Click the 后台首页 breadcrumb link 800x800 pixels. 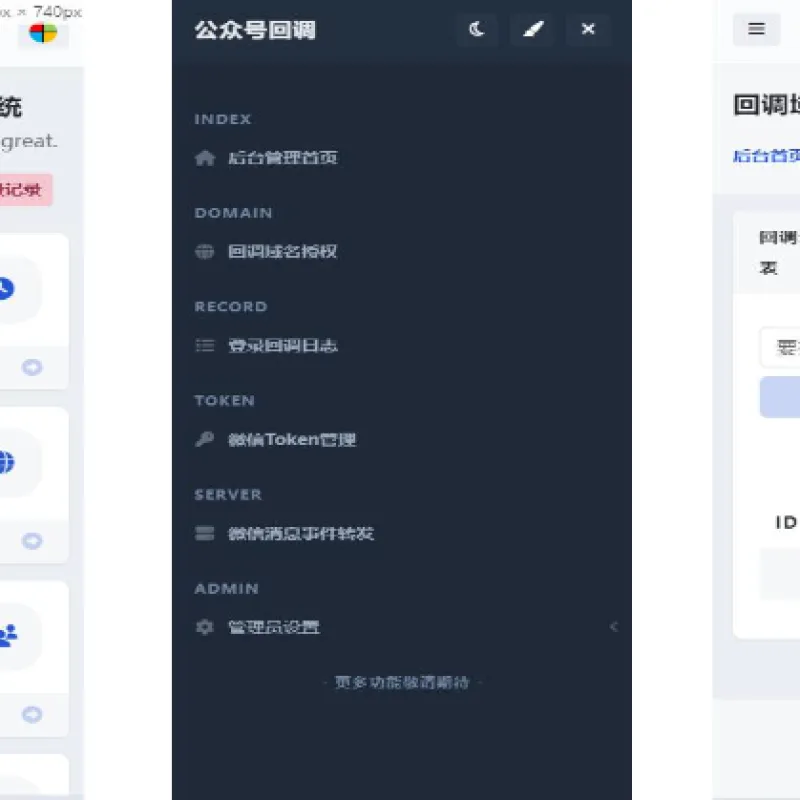766,156
